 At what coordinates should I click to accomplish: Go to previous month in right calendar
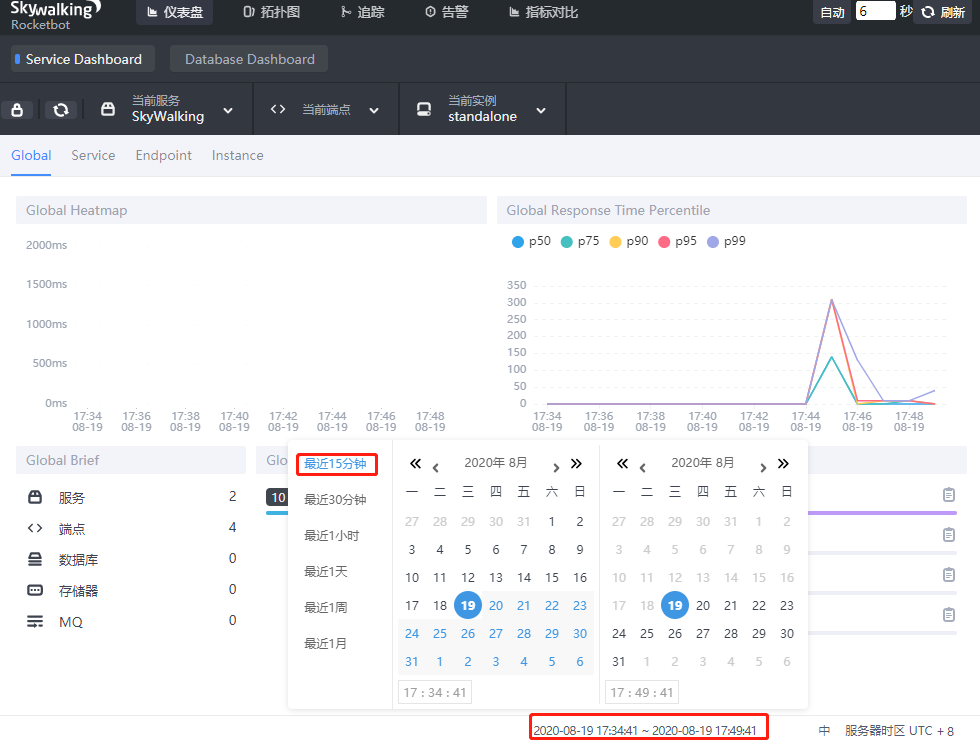click(x=642, y=467)
